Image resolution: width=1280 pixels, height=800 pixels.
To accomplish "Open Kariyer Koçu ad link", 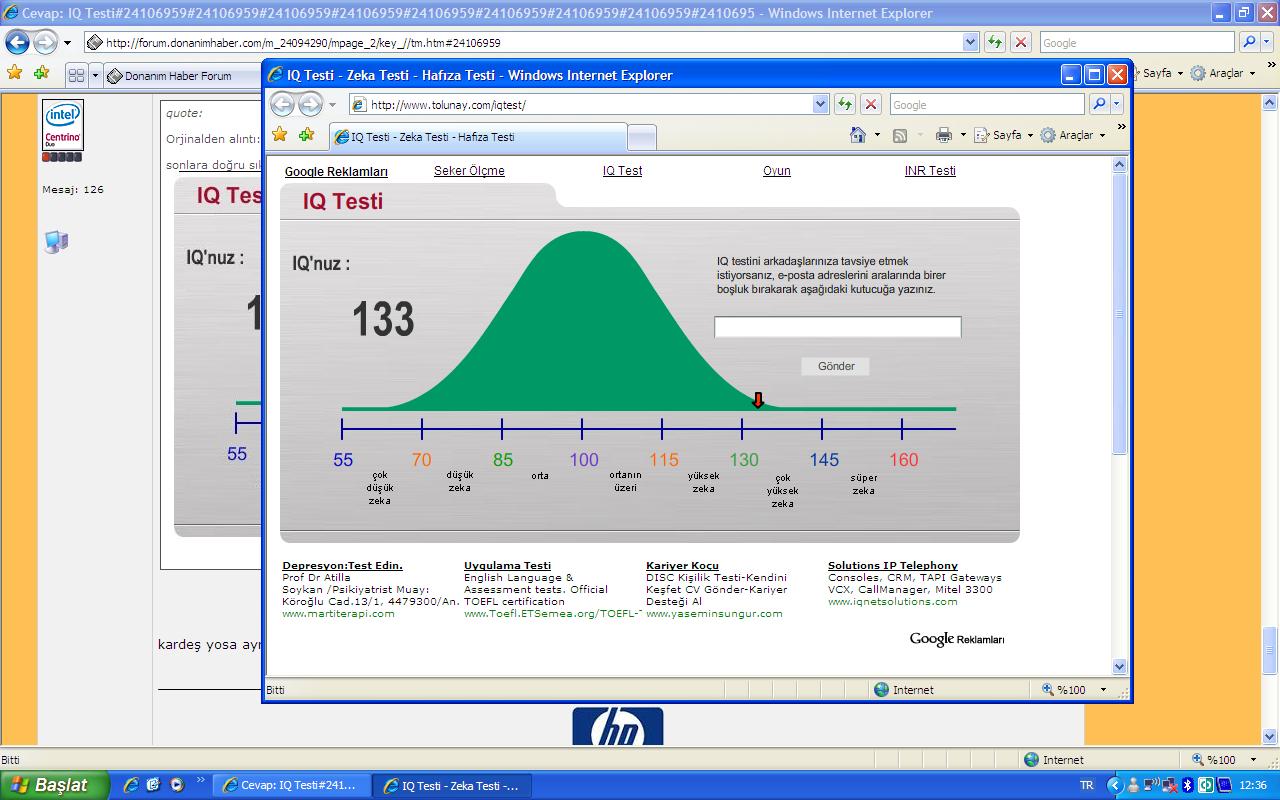I will pos(682,565).
